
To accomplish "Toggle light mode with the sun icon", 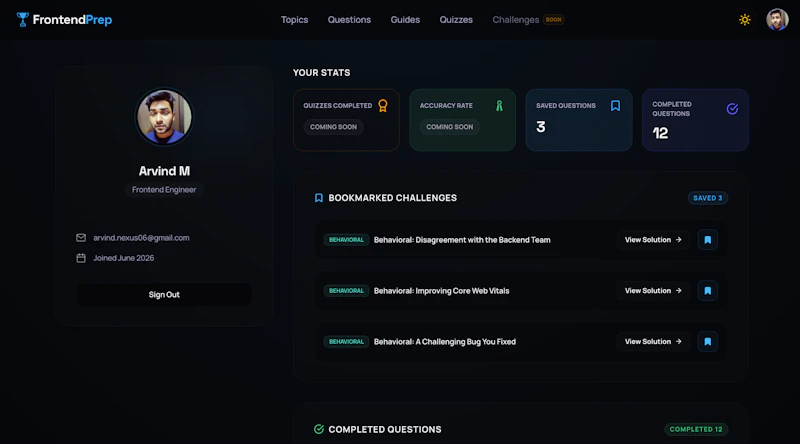I will (745, 19).
